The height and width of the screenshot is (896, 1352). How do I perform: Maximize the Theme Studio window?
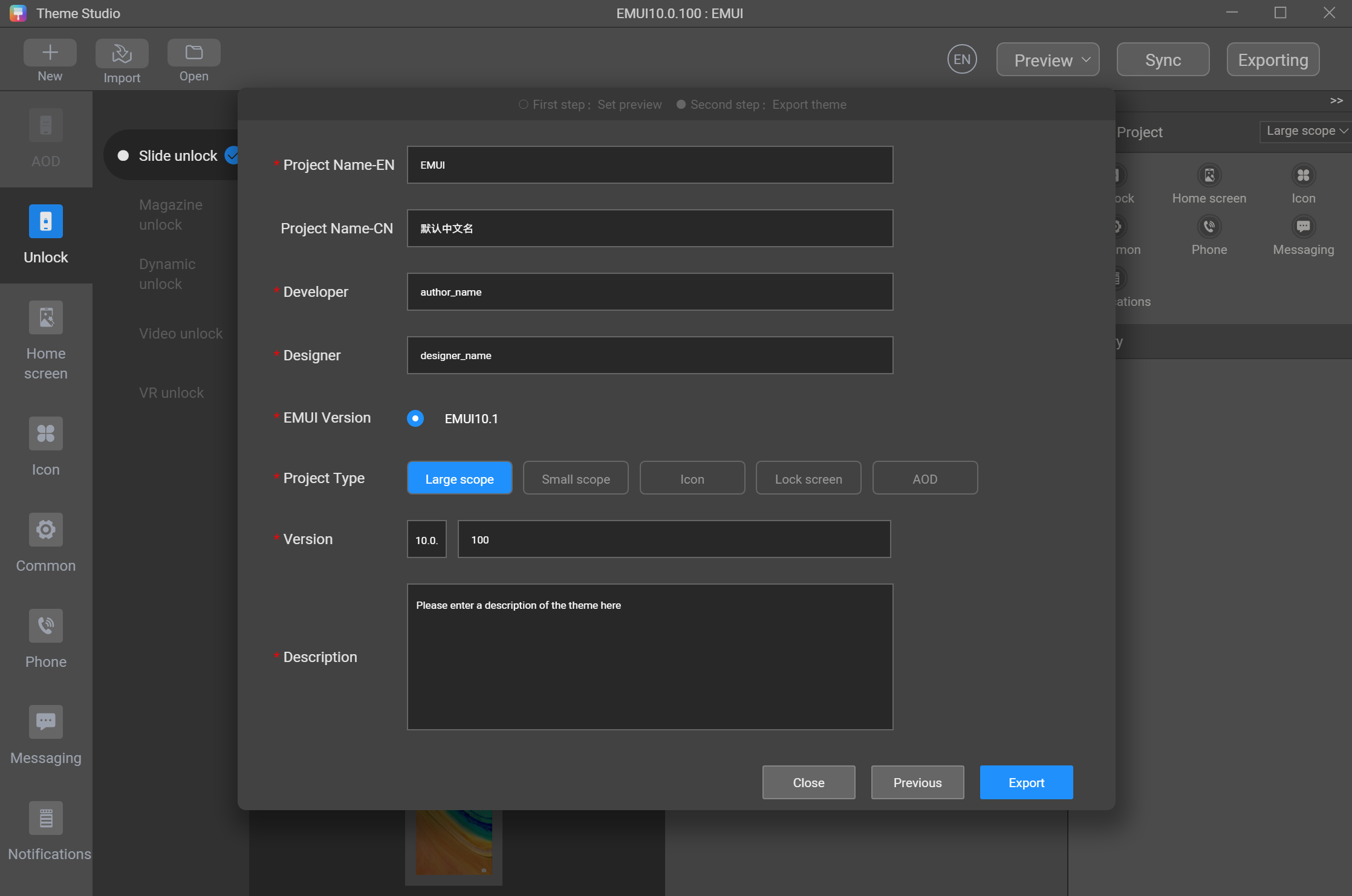(x=1280, y=13)
